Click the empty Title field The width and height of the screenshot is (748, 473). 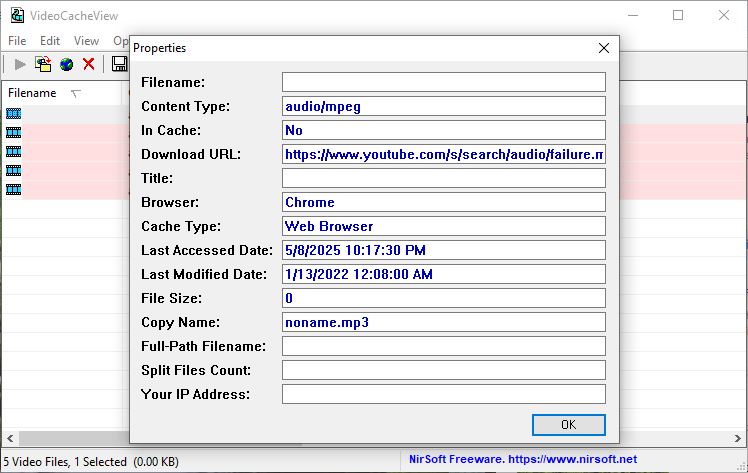tap(444, 178)
